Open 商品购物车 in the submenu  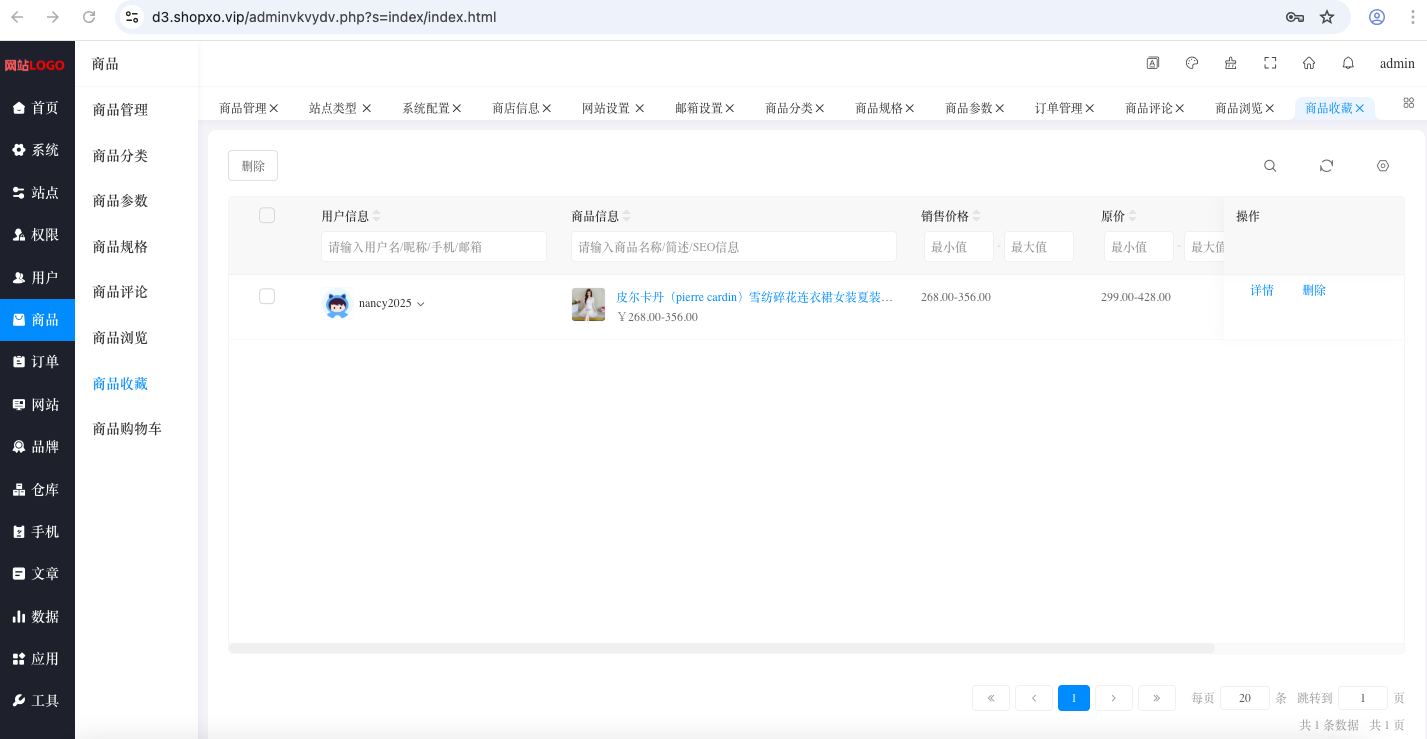coord(127,429)
